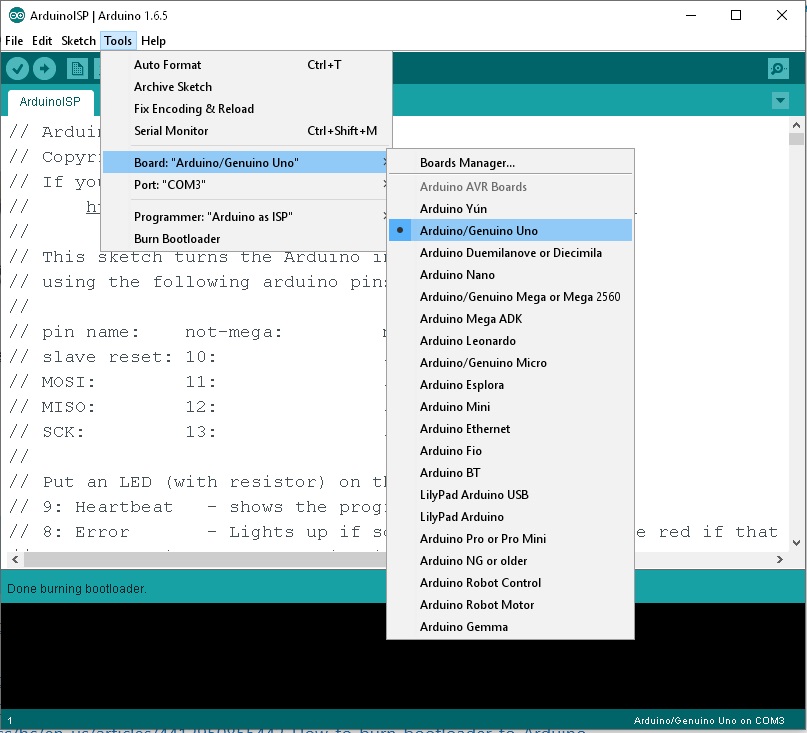
Task: Click the line number 1 in status bar
Action: pos(10,721)
